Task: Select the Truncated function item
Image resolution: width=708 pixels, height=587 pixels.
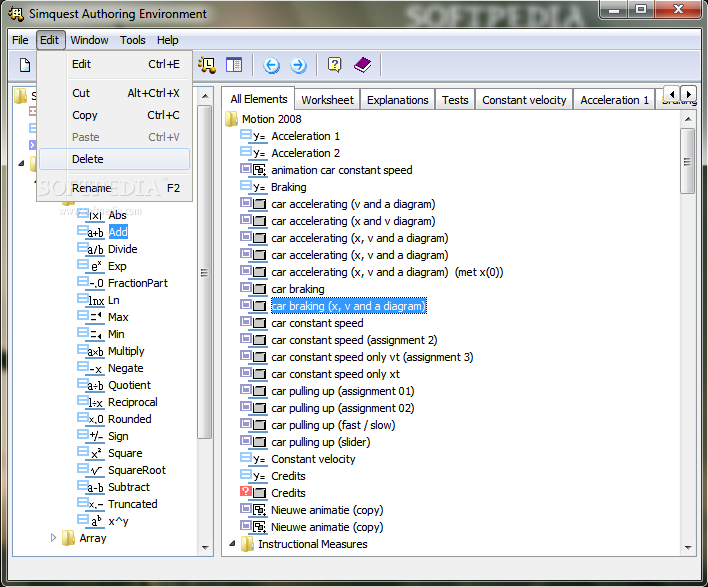Action: pyautogui.click(x=133, y=504)
